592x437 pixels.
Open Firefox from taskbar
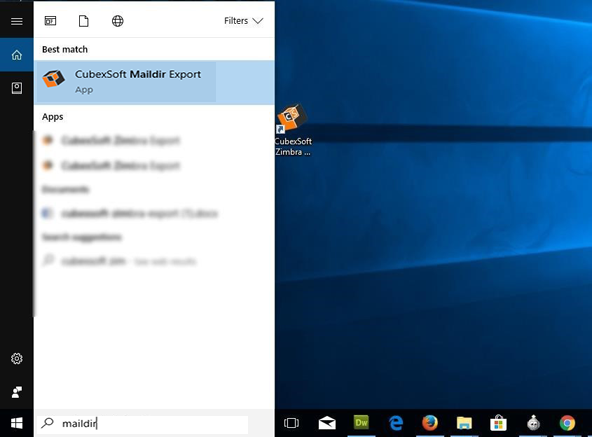pyautogui.click(x=430, y=423)
